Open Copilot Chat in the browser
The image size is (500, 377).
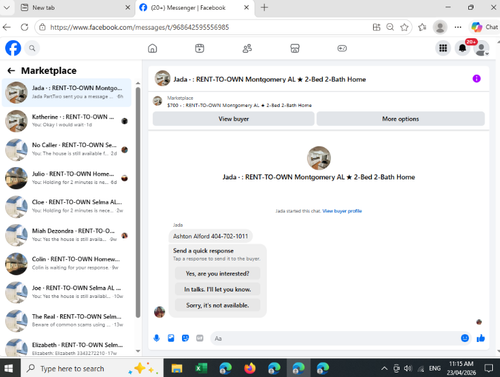click(485, 27)
